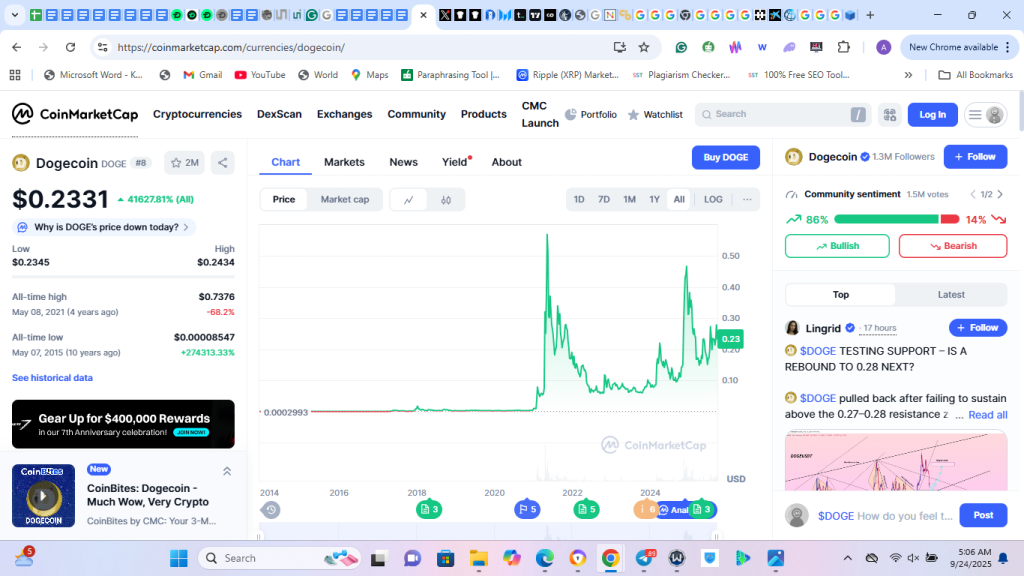The width and height of the screenshot is (1024, 576).
Task: Open the Windows notification bell
Action: pyautogui.click(x=1003, y=558)
